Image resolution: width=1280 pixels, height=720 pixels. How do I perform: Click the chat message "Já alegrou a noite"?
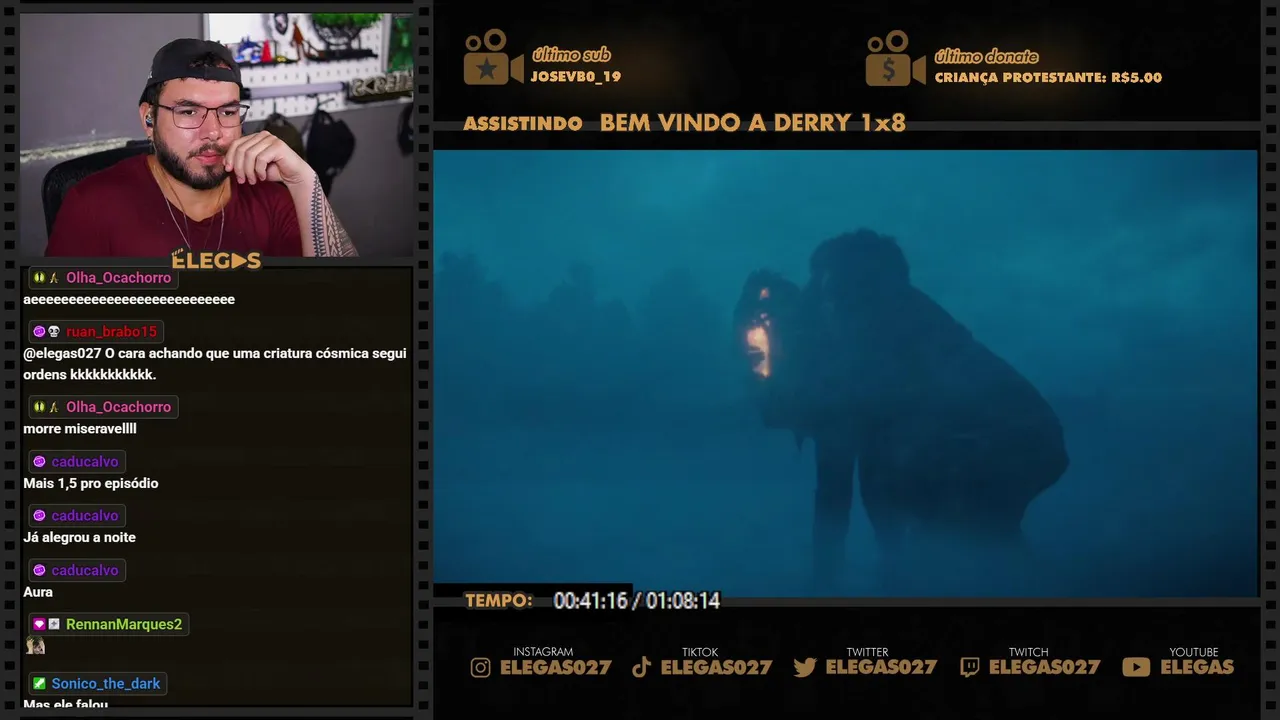pos(79,538)
